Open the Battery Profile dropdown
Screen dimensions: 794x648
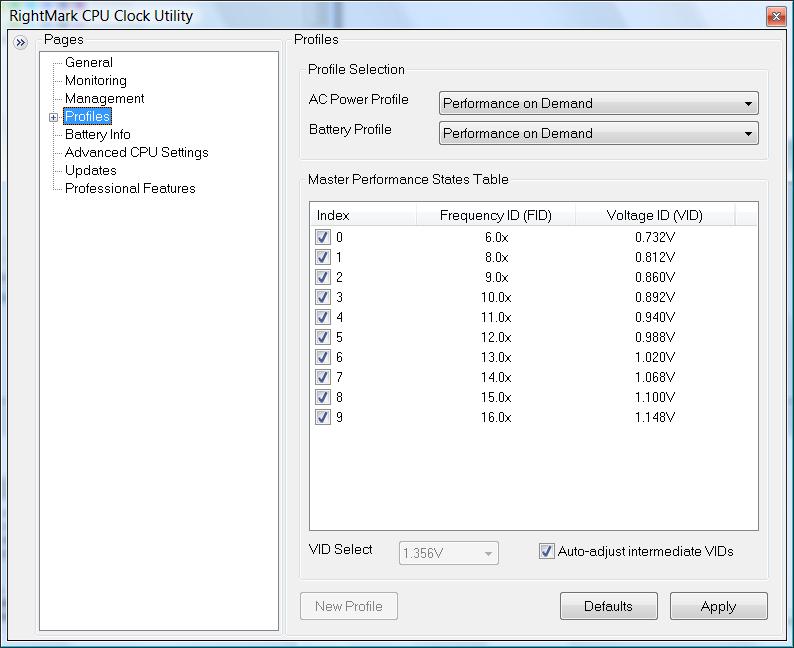[599, 134]
